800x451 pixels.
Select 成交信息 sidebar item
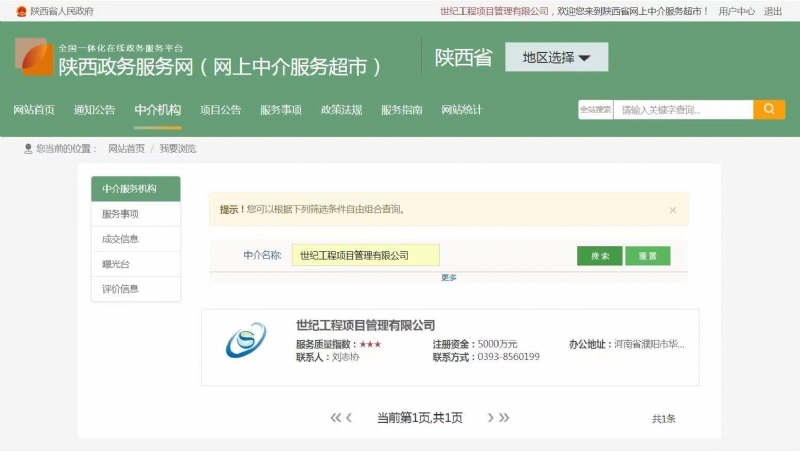136,239
